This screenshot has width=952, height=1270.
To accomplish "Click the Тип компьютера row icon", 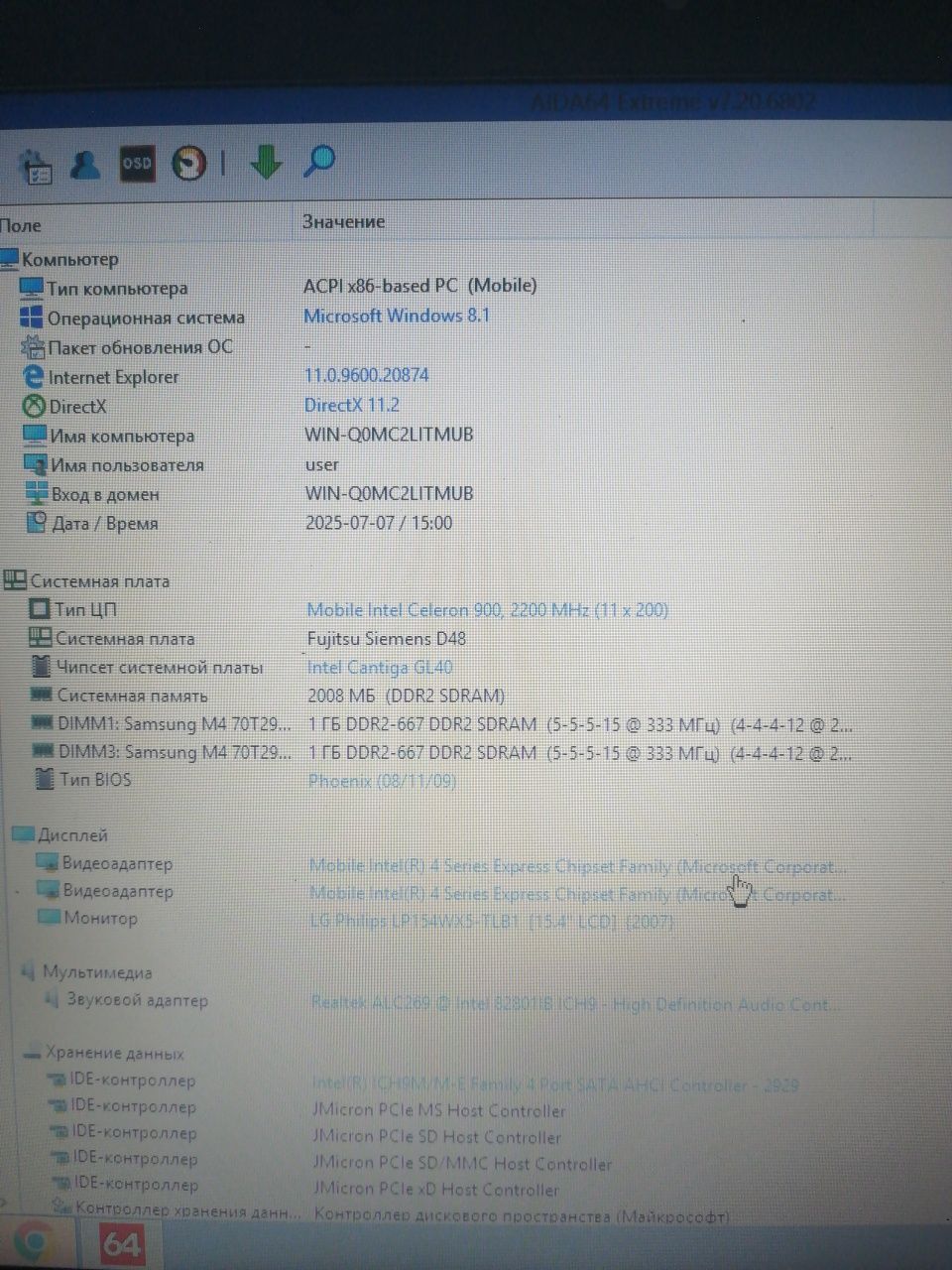I will (32, 289).
